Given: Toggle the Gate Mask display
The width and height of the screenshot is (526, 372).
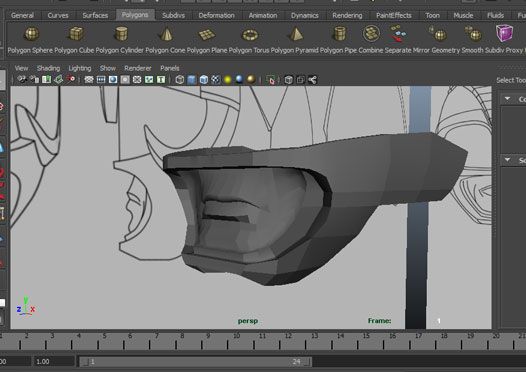Looking at the screenshot, I should point(125,80).
